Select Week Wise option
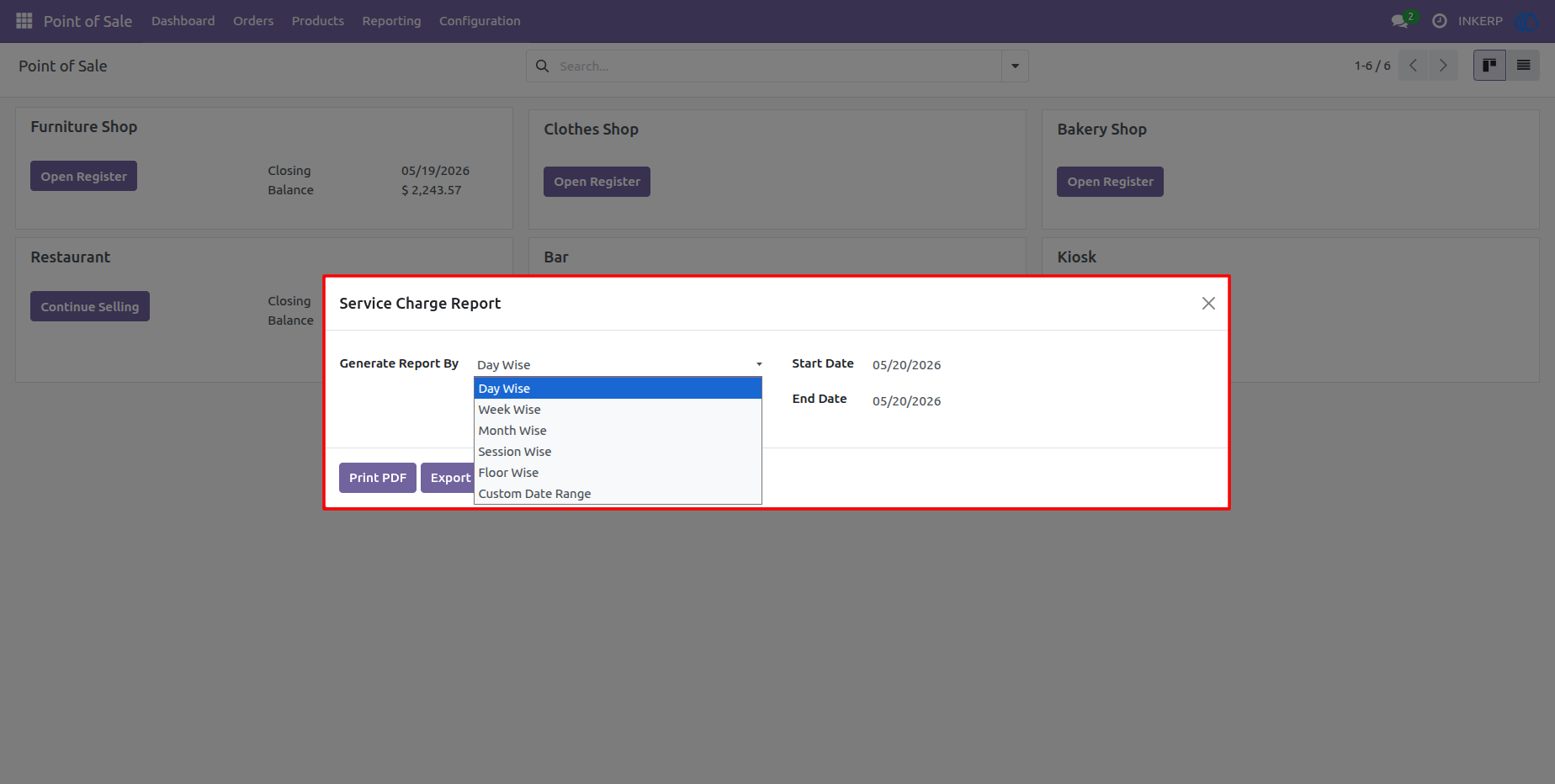1555x784 pixels. pyautogui.click(x=618, y=410)
